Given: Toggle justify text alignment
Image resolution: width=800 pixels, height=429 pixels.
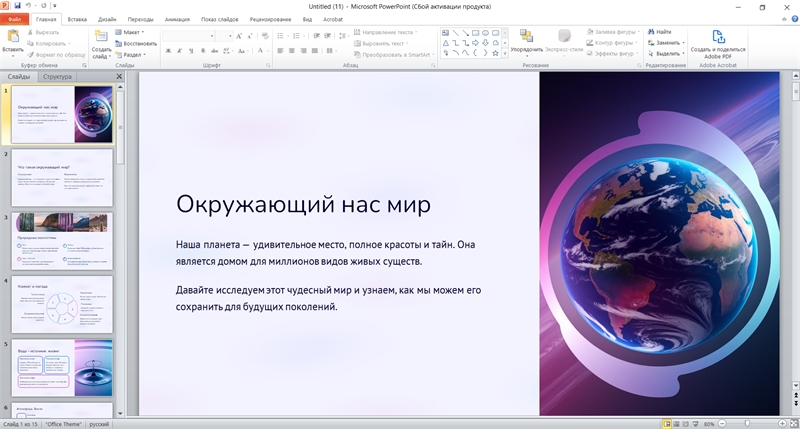Looking at the screenshot, I should click(315, 51).
